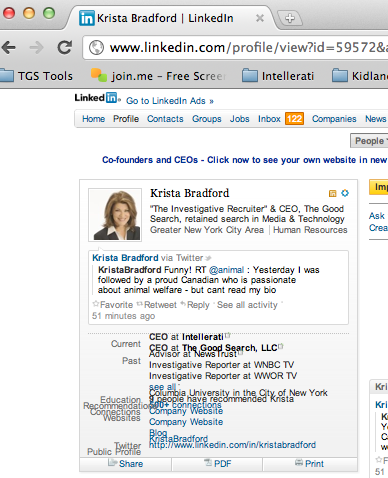Click the 122 unread inbox badge
The width and height of the screenshot is (388, 478).
294,119
